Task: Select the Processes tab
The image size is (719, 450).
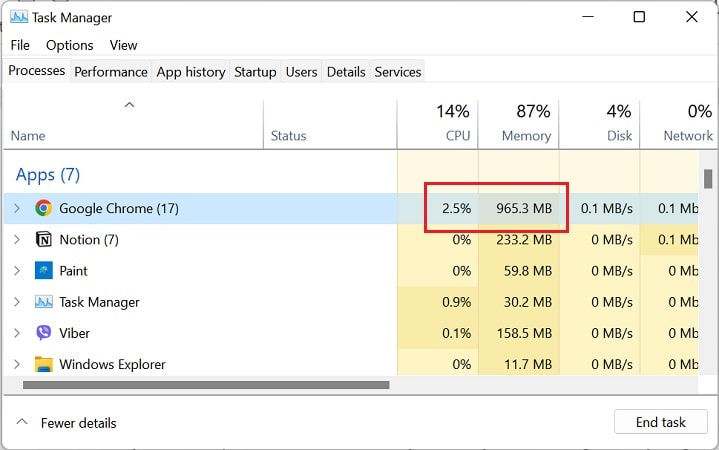Action: pyautogui.click(x=37, y=71)
